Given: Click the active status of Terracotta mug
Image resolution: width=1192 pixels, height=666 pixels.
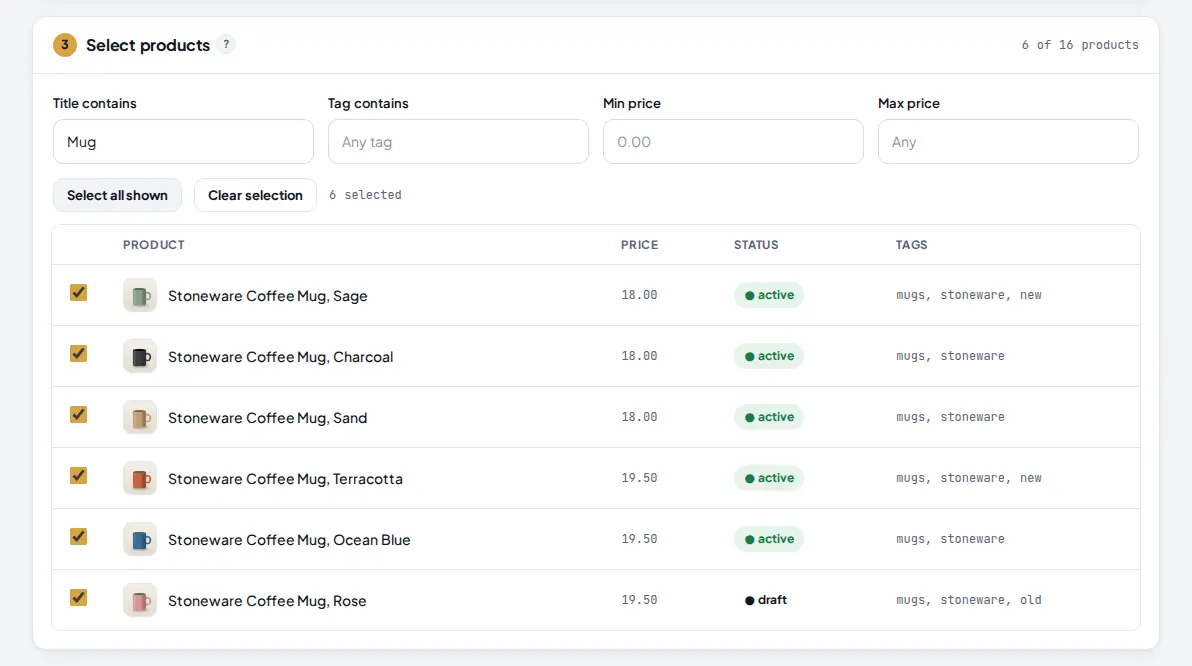Looking at the screenshot, I should coord(769,477).
